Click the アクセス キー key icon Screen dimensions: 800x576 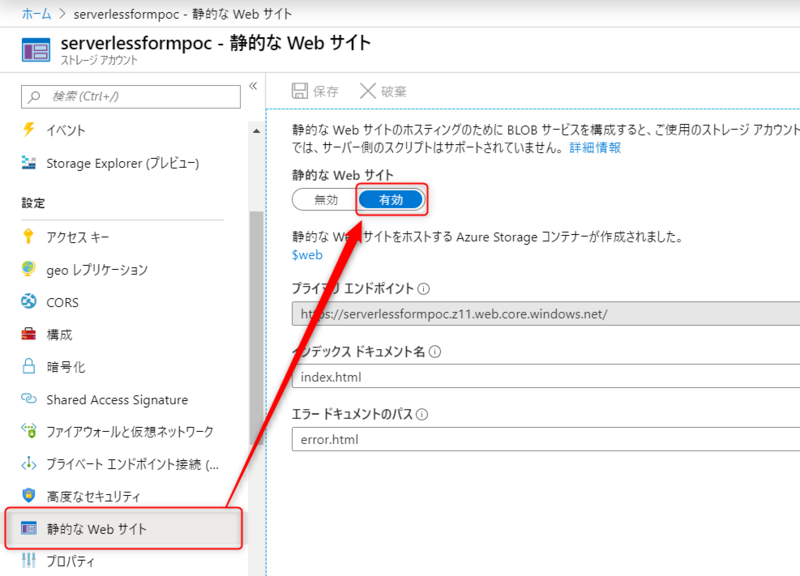pyautogui.click(x=29, y=237)
